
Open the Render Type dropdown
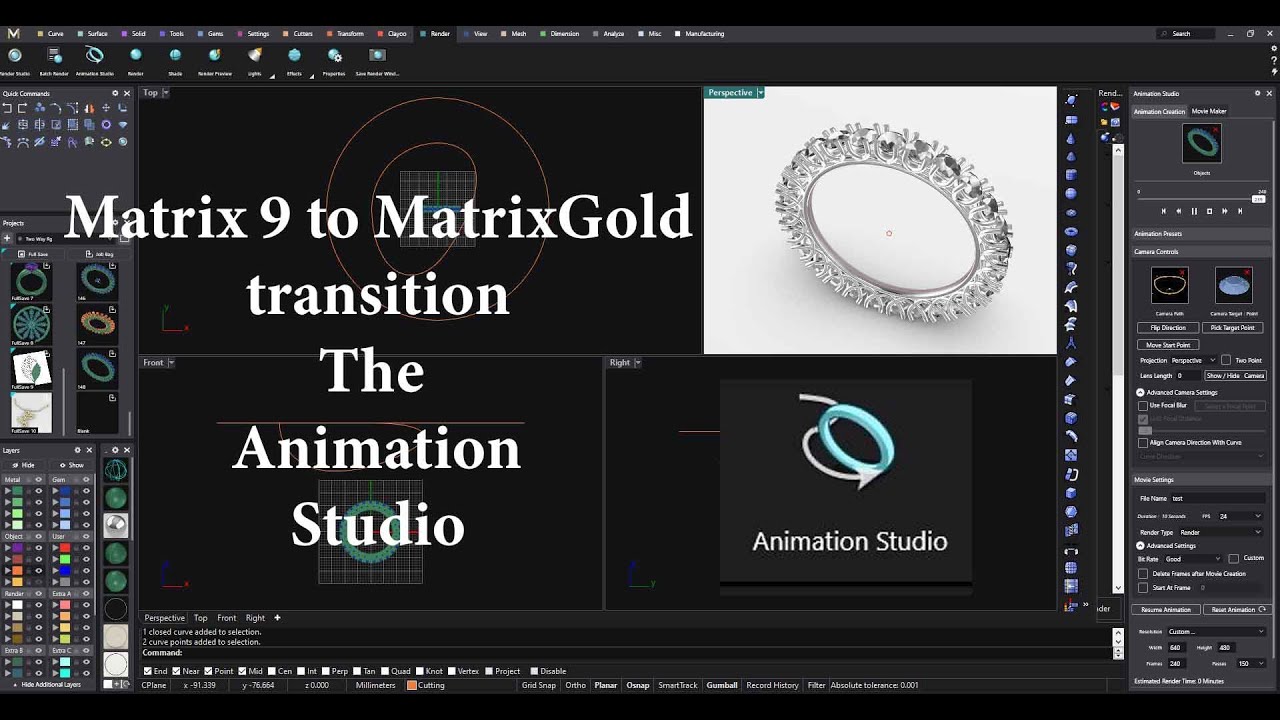tap(1221, 532)
